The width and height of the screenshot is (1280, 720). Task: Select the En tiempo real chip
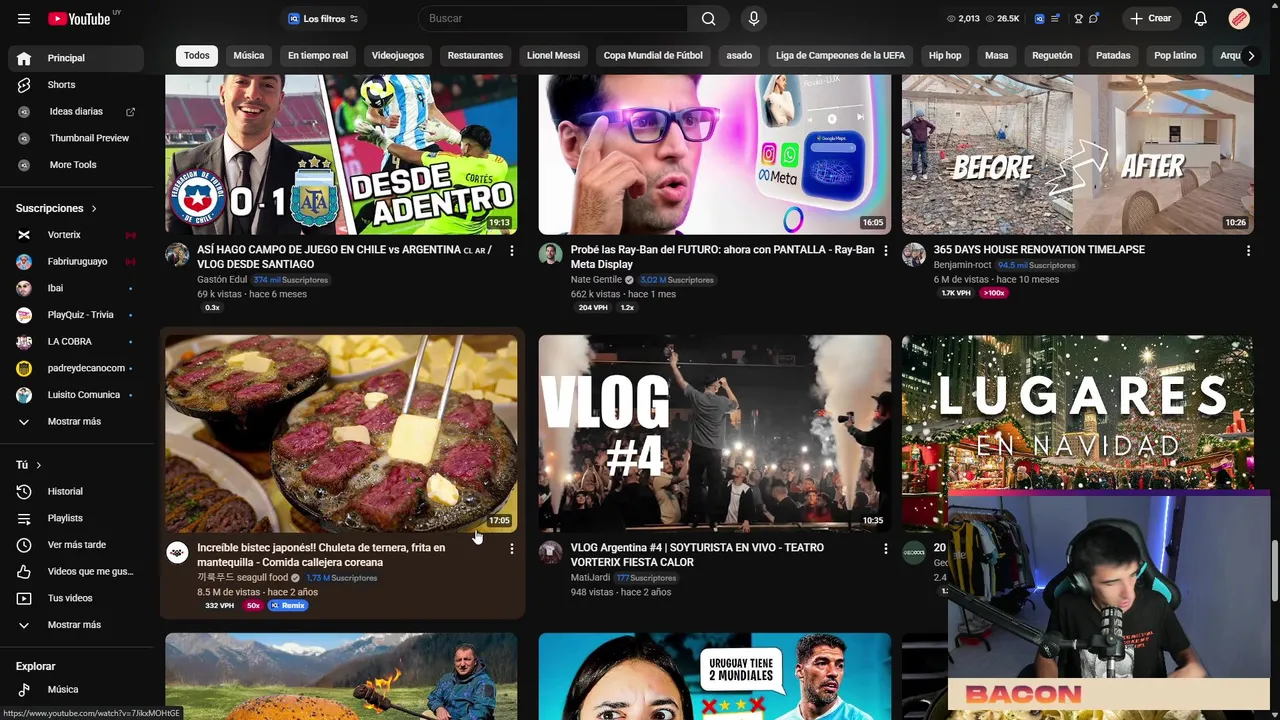point(318,55)
